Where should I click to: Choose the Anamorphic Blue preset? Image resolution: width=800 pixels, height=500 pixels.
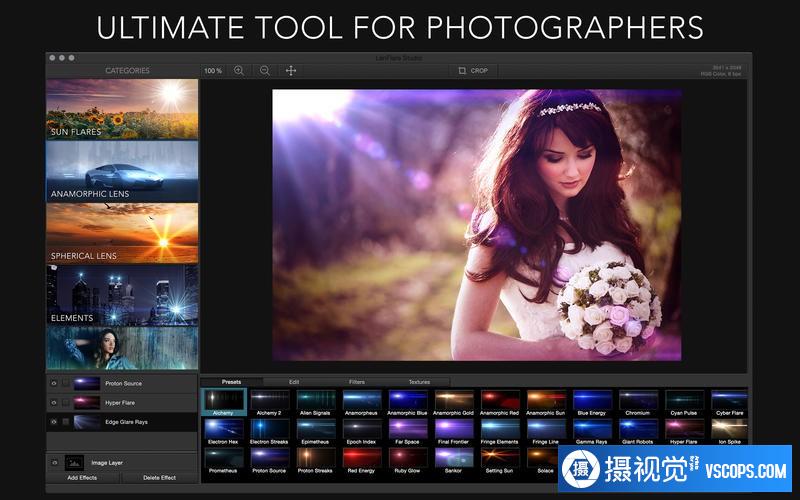pos(407,402)
